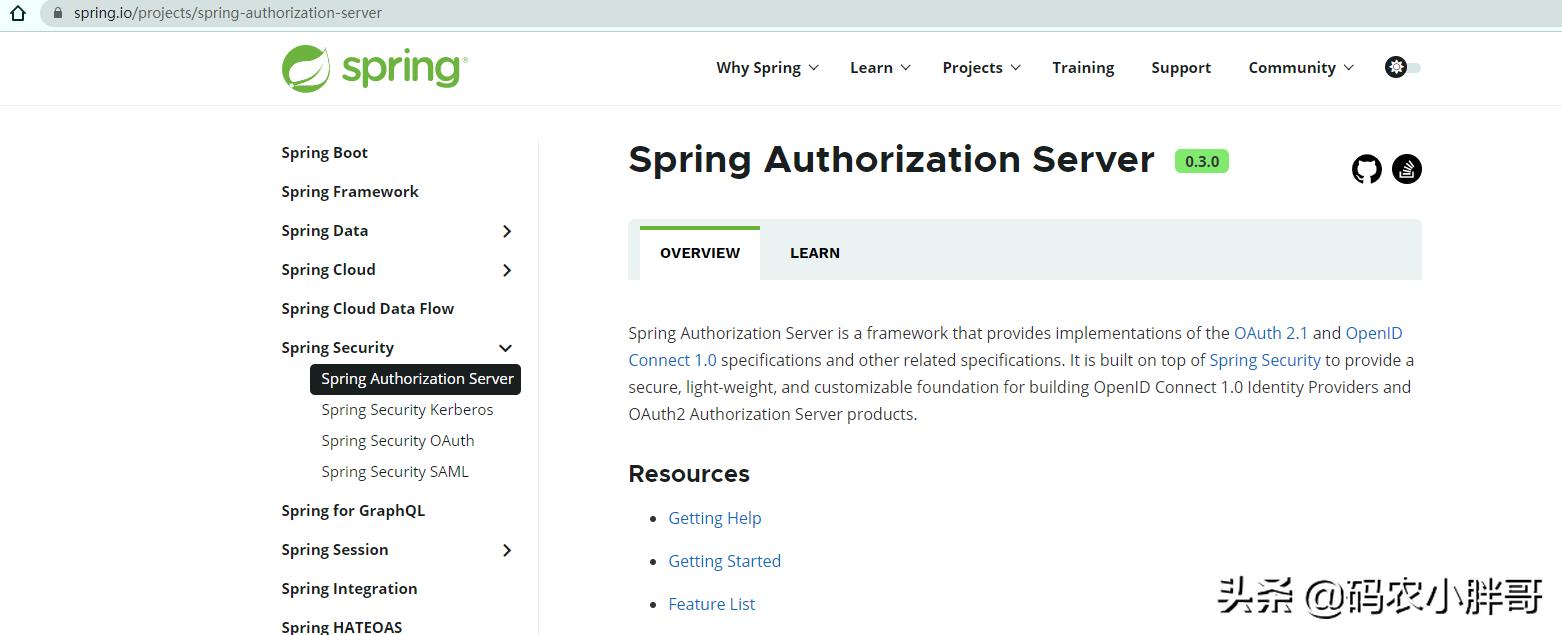Open the Community menu
This screenshot has width=1562, height=635.
(1293, 67)
